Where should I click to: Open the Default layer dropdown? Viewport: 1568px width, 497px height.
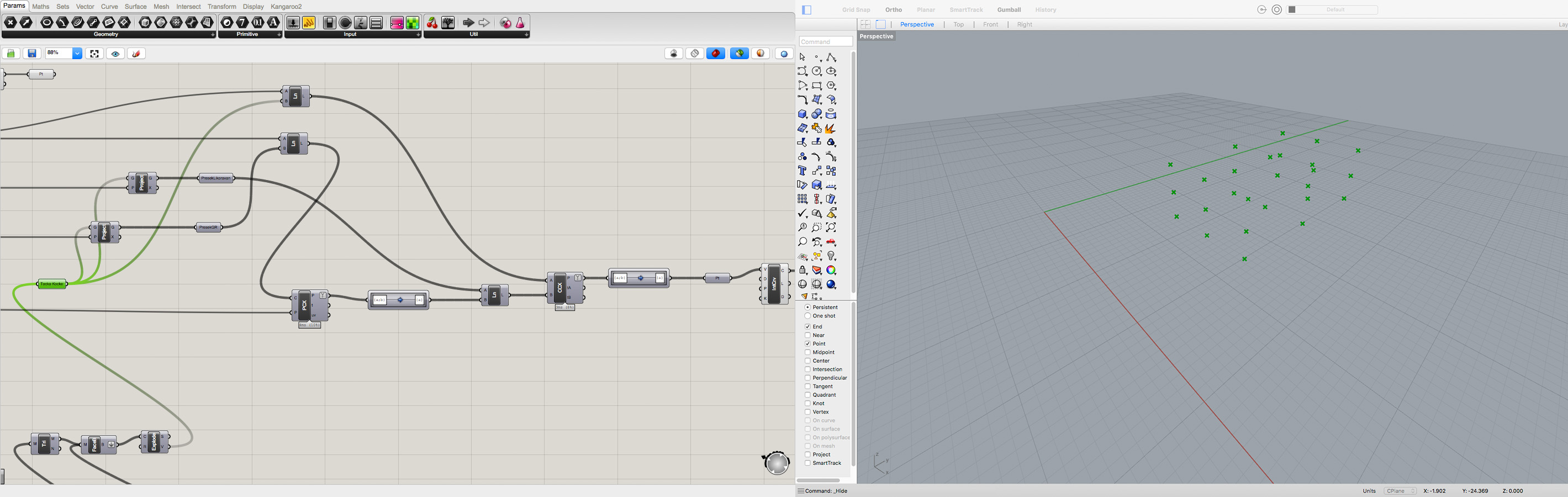click(1332, 10)
